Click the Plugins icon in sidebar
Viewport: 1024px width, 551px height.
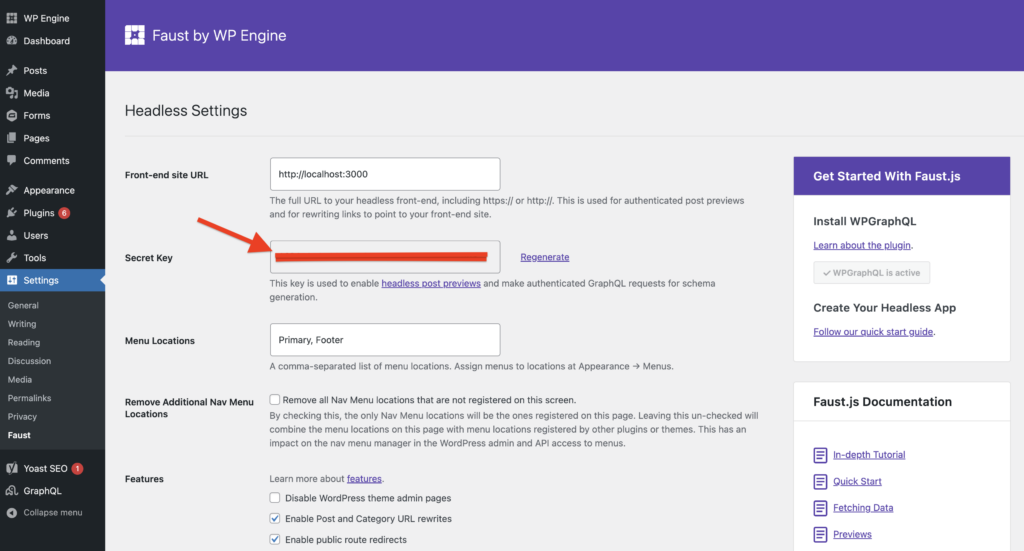[x=11, y=213]
